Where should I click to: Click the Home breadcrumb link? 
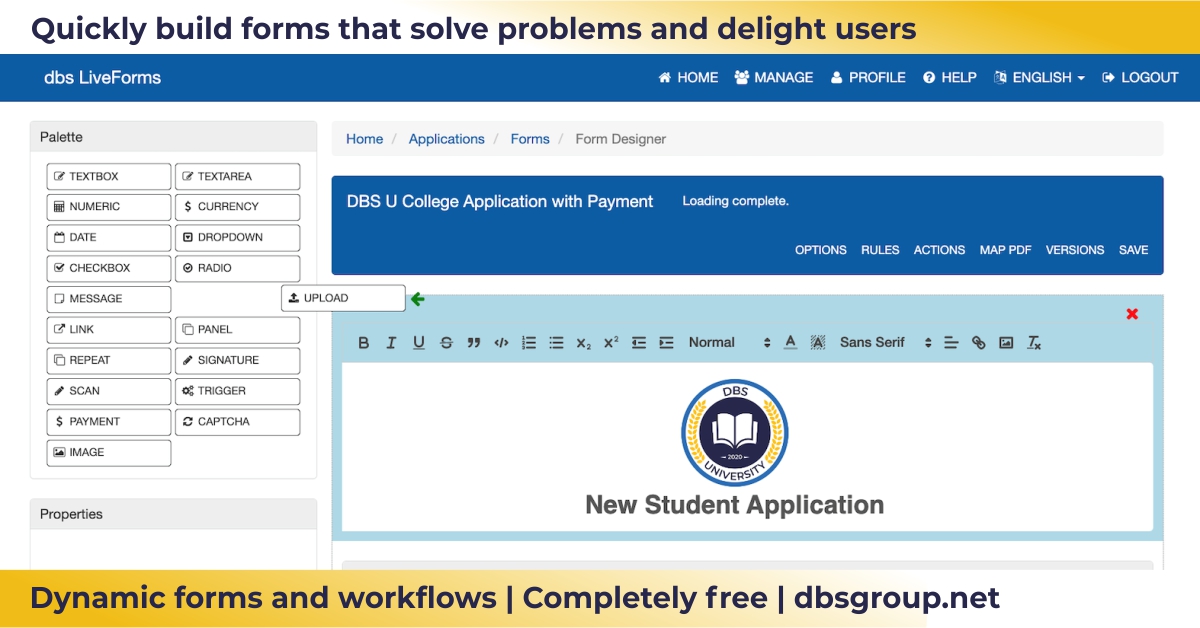coord(365,139)
